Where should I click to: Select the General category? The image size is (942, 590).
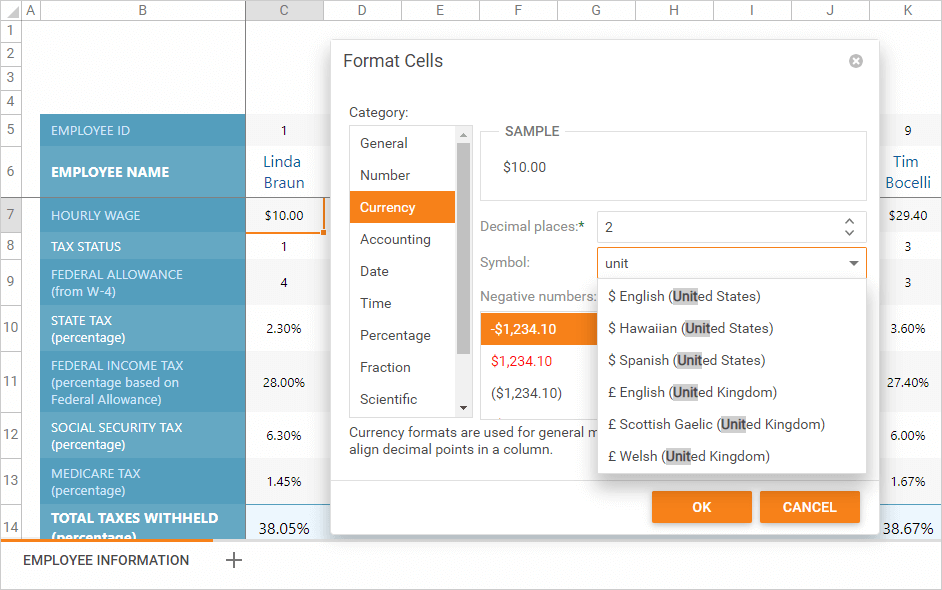click(403, 143)
